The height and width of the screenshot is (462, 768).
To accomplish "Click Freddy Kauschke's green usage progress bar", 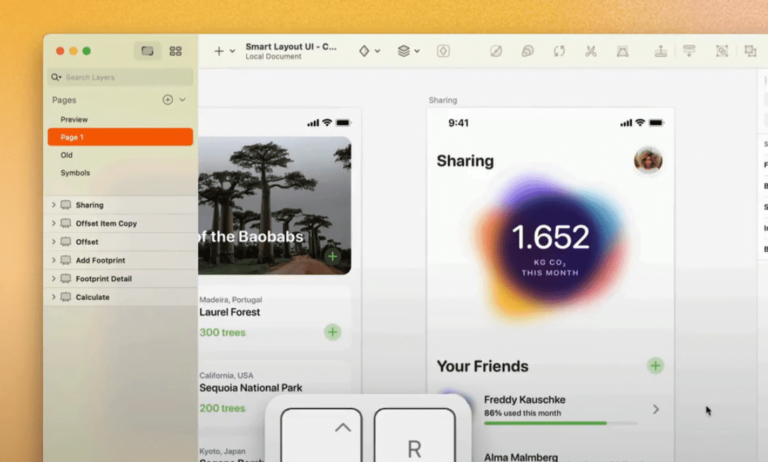I will (545, 423).
